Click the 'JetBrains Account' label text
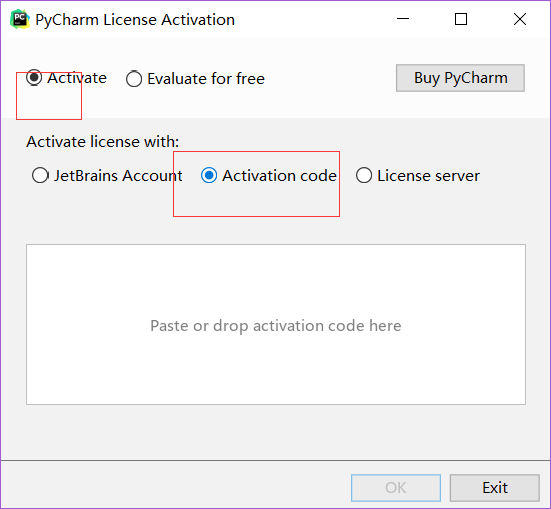The height and width of the screenshot is (509, 551). coord(118,175)
